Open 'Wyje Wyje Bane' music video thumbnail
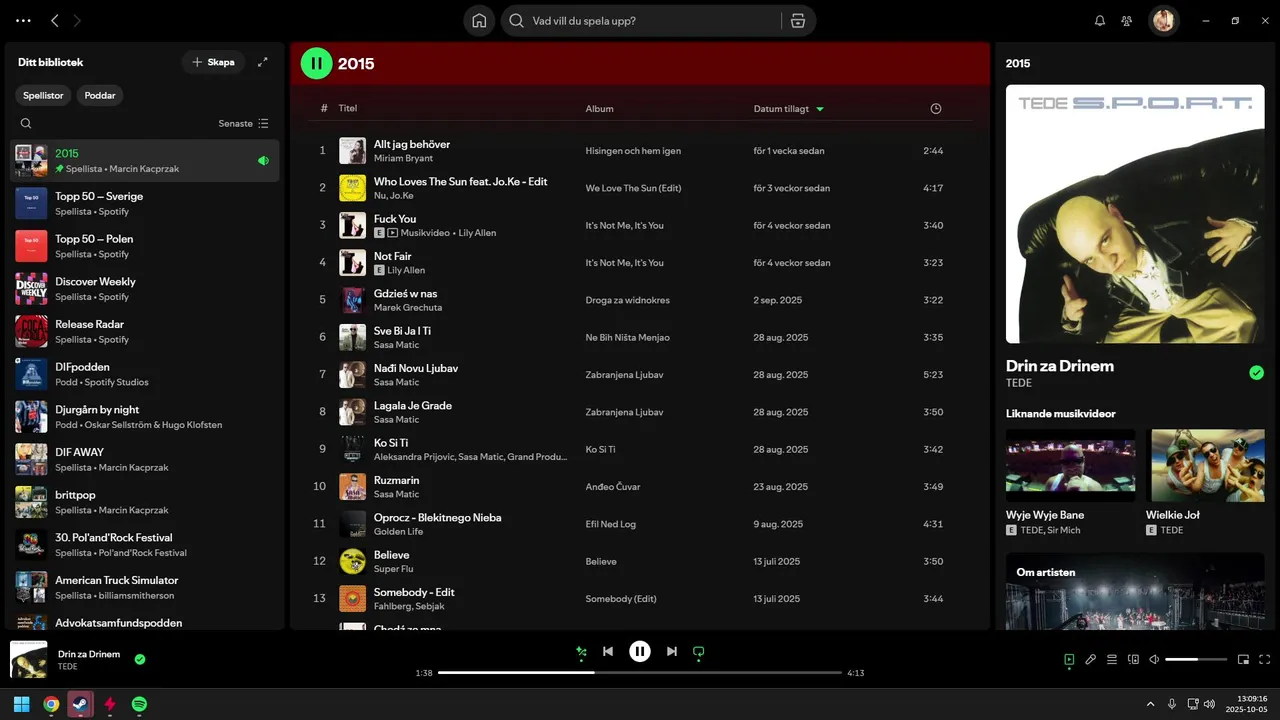Screen dimensions: 1280x720 click(1070, 466)
